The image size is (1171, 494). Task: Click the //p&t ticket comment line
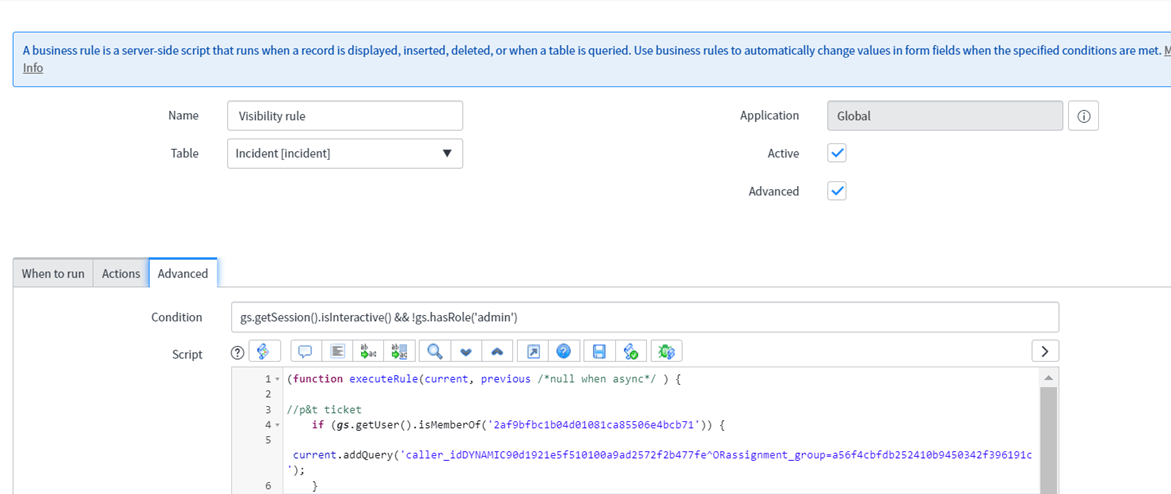(324, 410)
